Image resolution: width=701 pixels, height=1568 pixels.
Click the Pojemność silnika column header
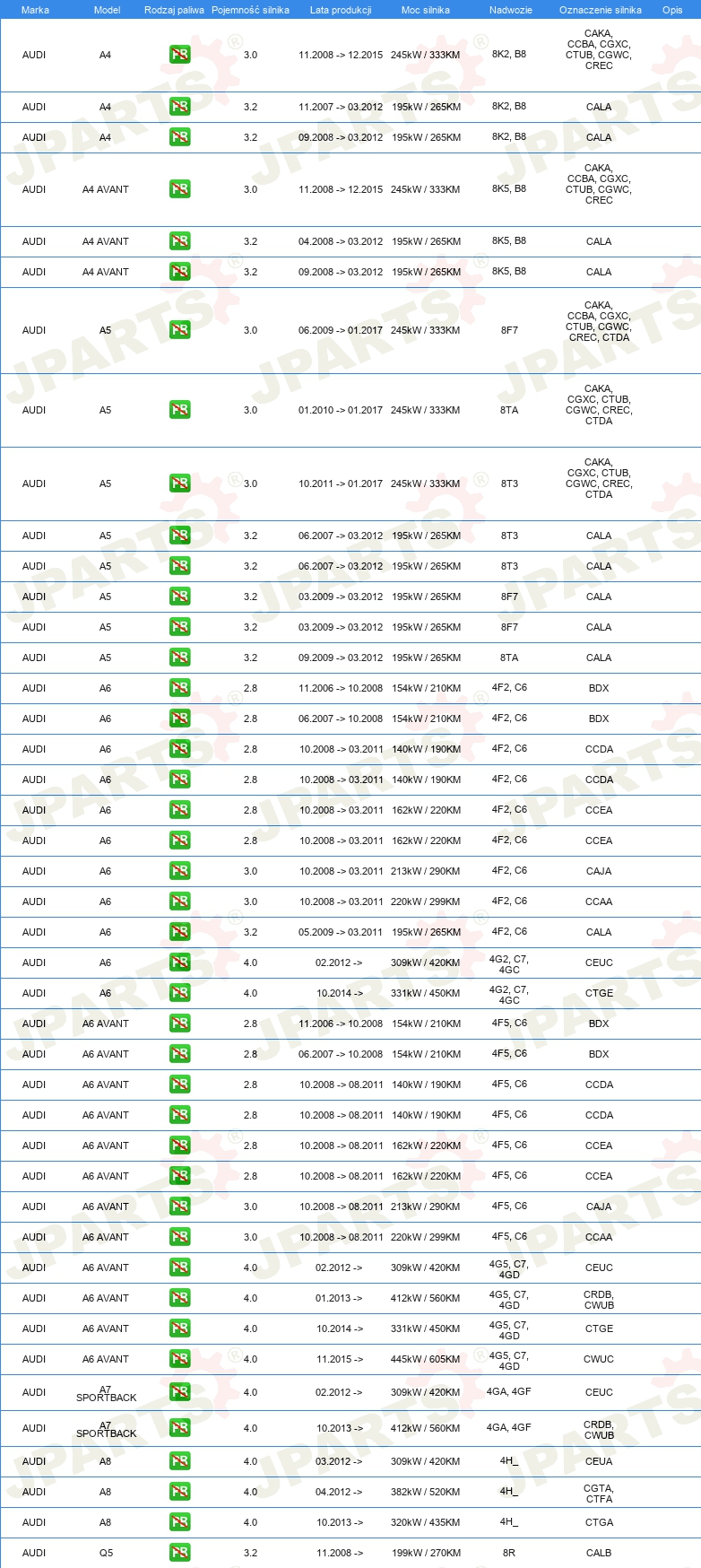coord(250,10)
